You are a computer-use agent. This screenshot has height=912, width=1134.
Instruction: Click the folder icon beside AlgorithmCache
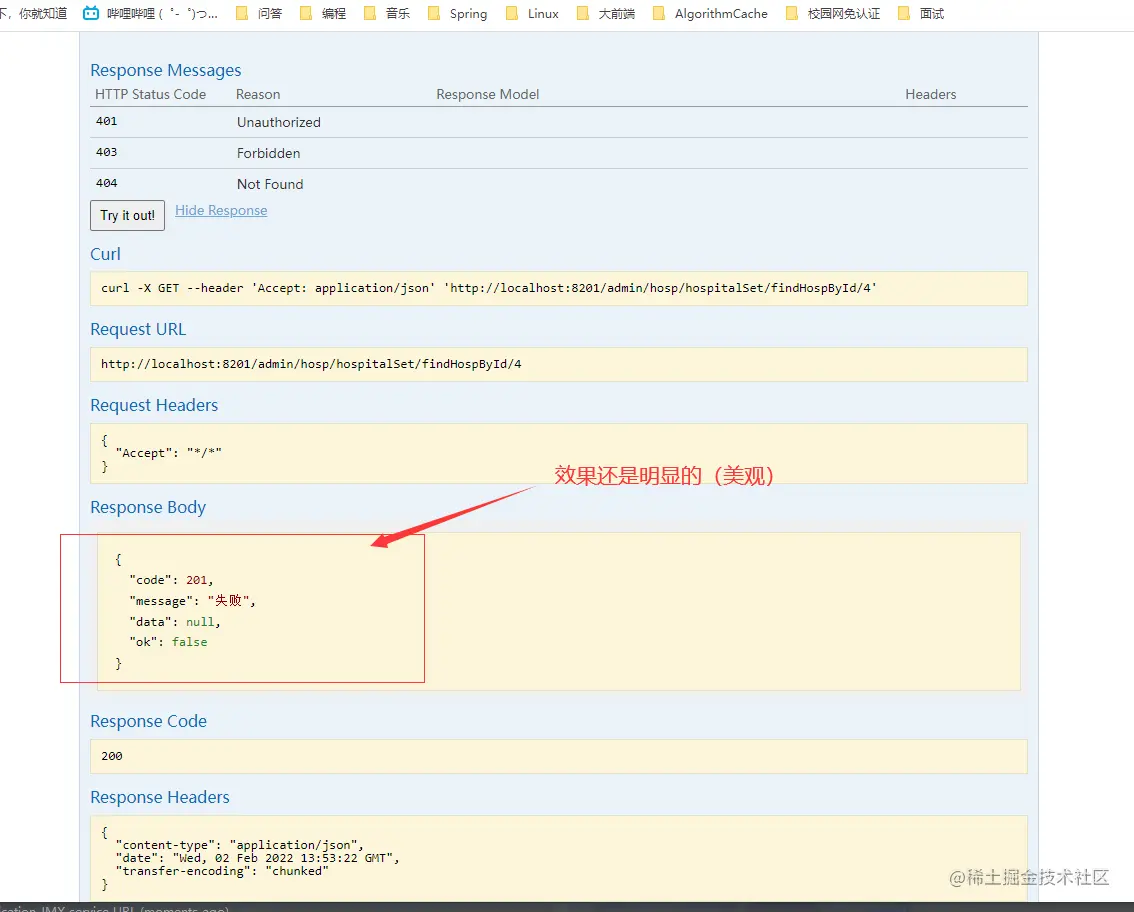659,13
